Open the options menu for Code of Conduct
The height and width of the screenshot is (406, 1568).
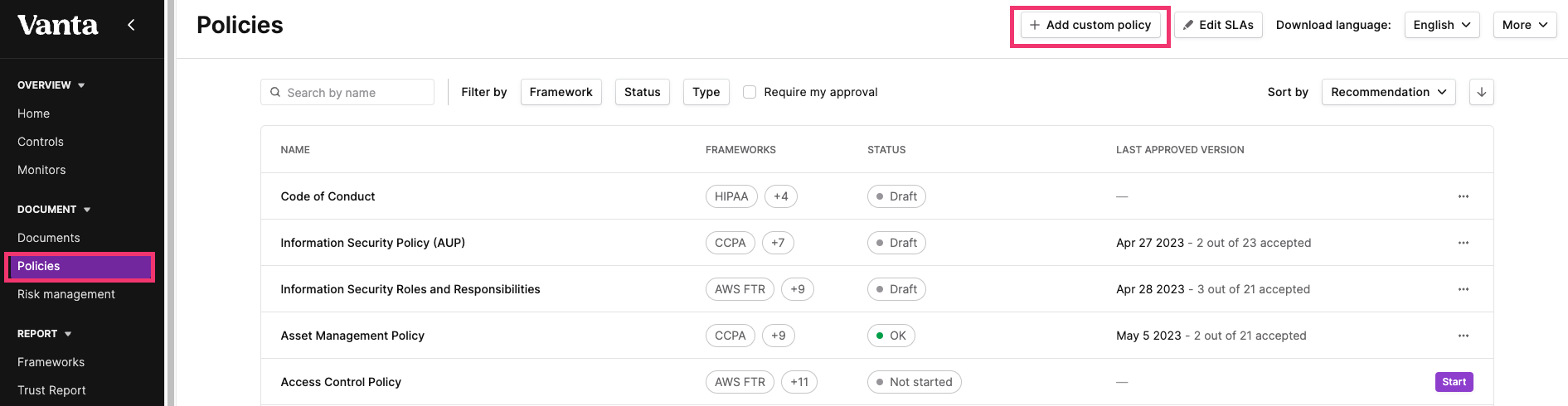tap(1463, 196)
